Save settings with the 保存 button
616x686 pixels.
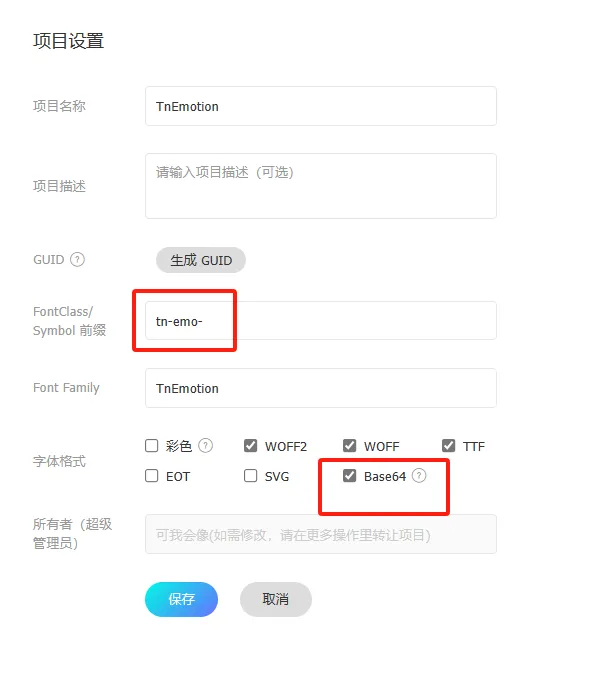tap(181, 599)
